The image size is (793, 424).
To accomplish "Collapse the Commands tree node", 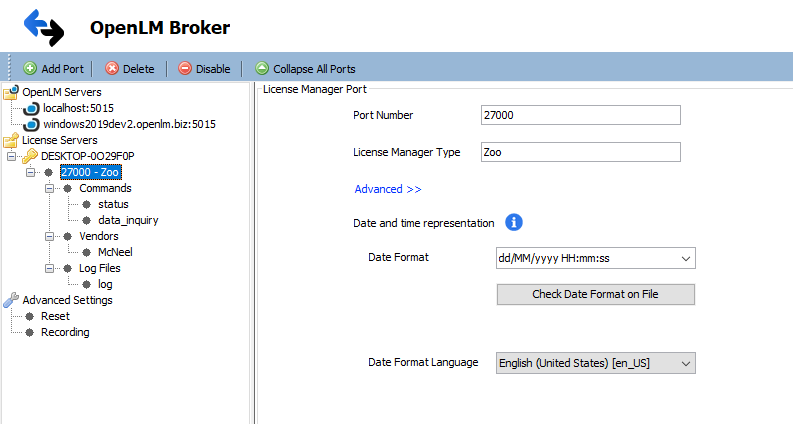I will [x=50, y=188].
